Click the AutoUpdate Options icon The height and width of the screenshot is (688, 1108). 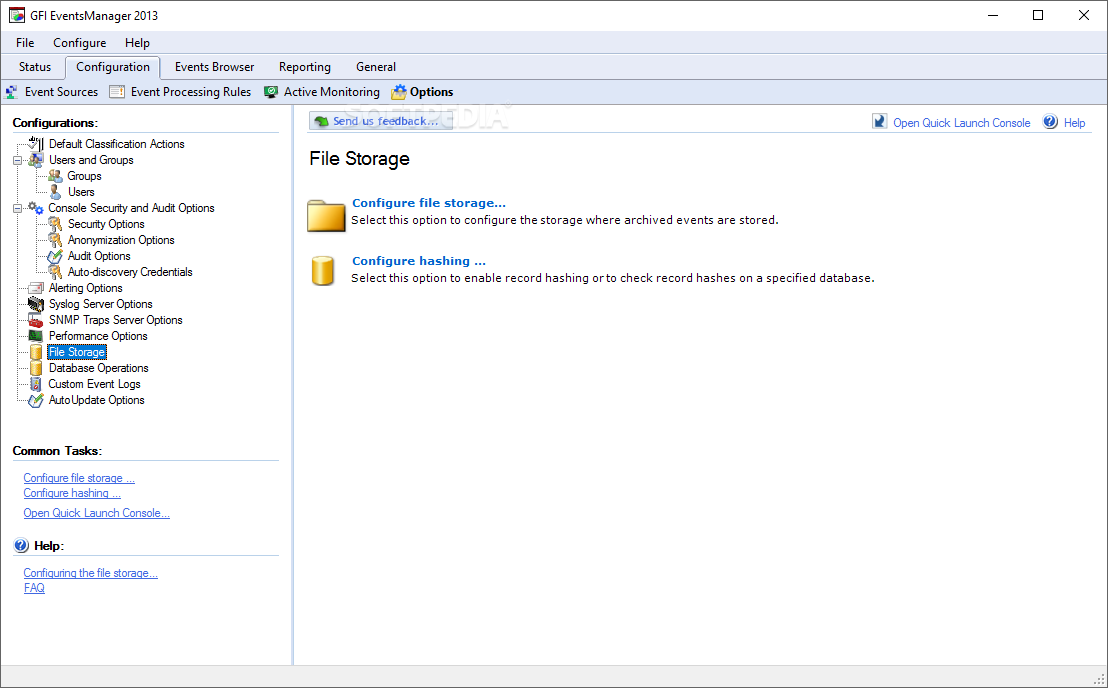(x=35, y=401)
